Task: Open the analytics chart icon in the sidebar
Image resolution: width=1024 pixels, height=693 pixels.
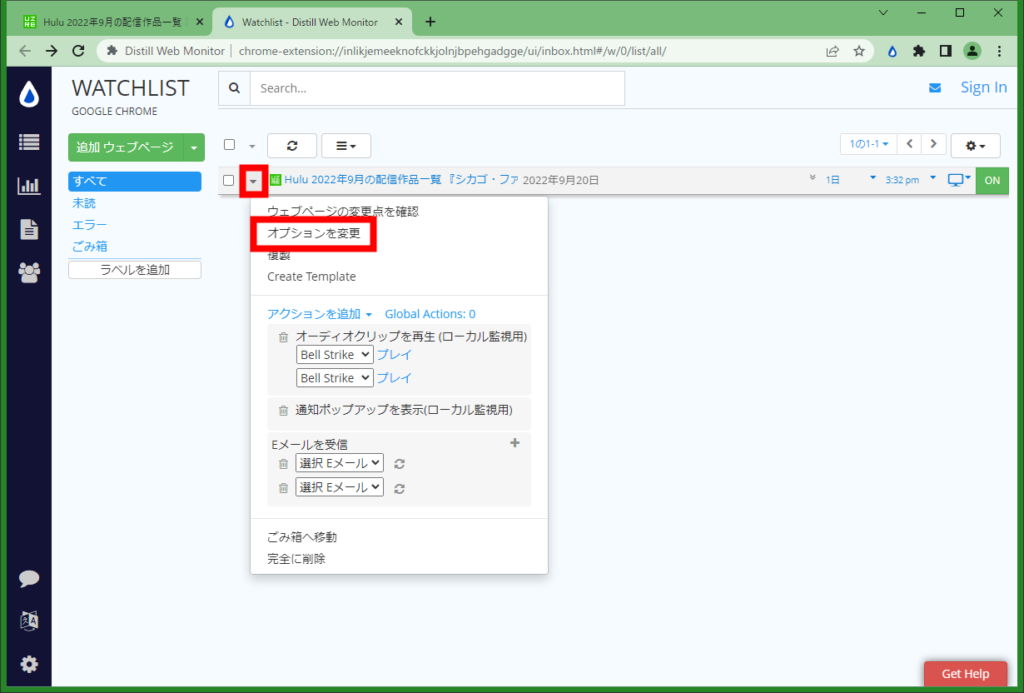Action: pos(29,185)
